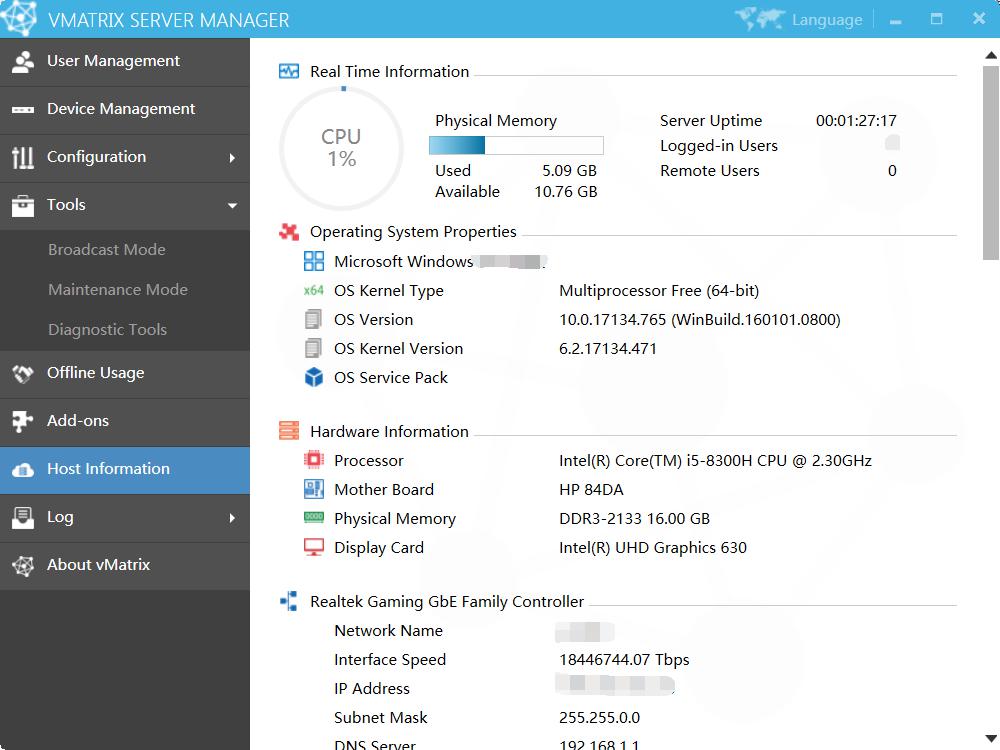This screenshot has height=750, width=1000.
Task: Click the Host Information cloud icon
Action: coord(23,470)
